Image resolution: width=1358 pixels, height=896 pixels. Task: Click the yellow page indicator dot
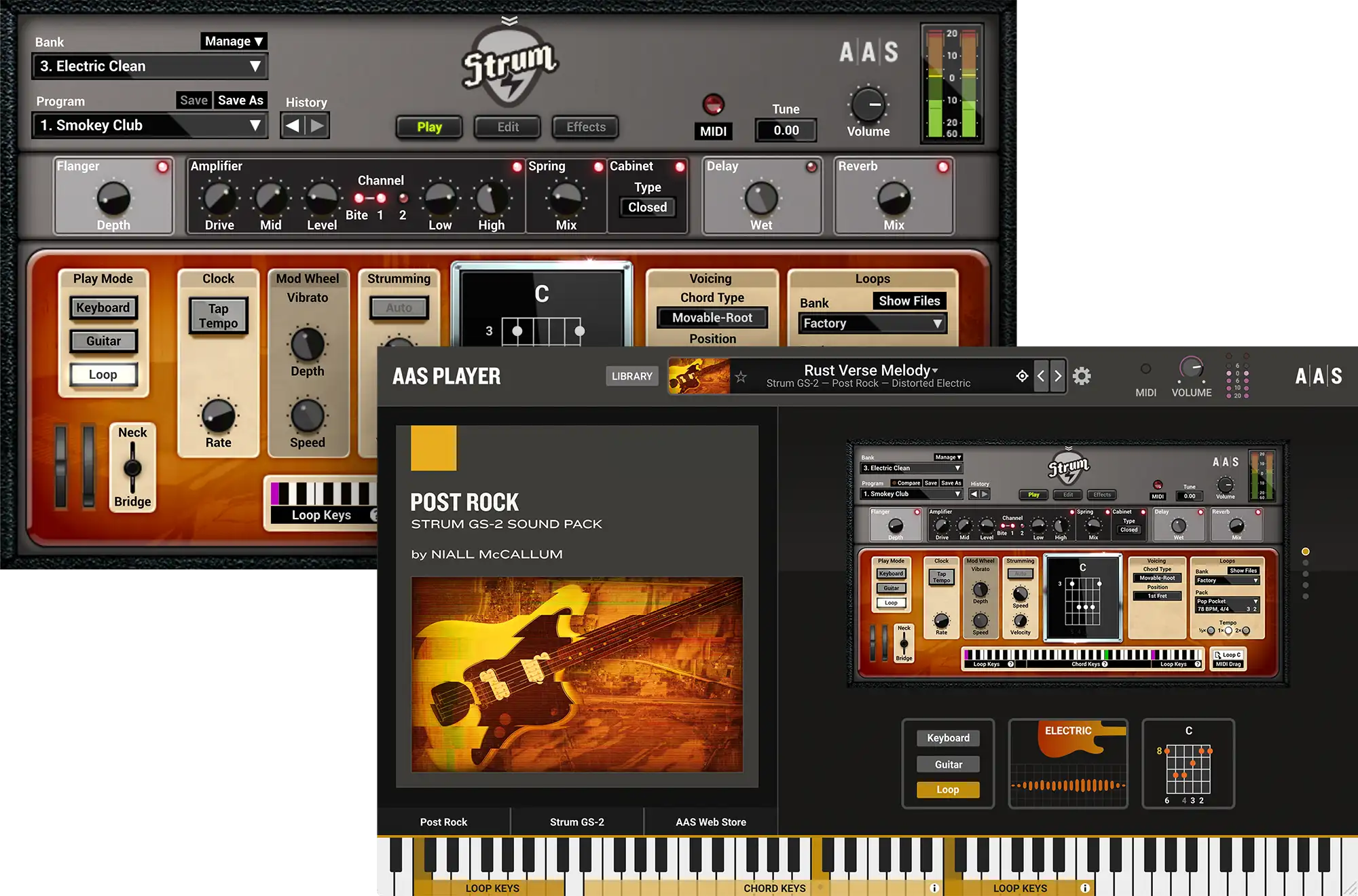(1305, 552)
